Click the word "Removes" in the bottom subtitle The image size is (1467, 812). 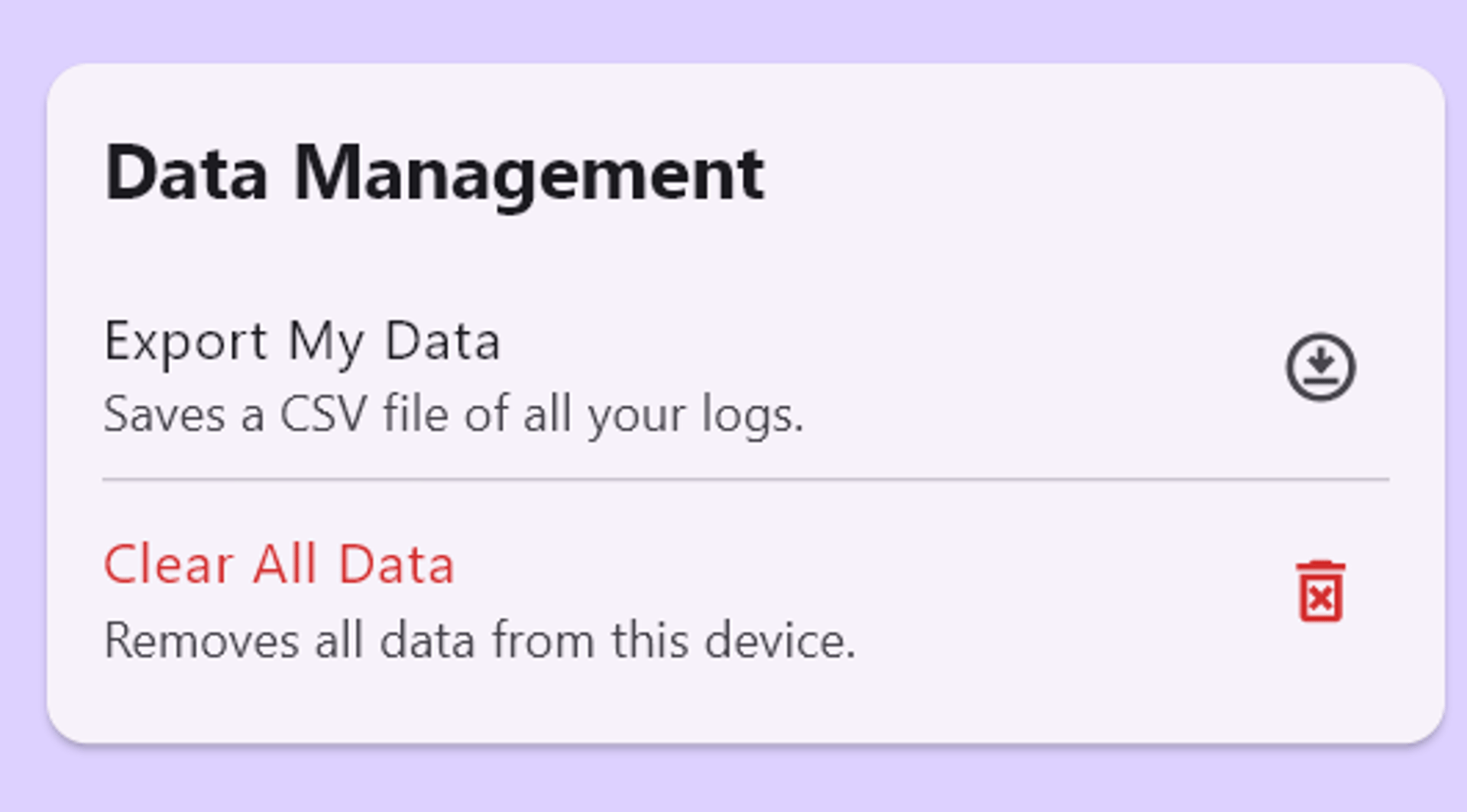click(x=202, y=640)
